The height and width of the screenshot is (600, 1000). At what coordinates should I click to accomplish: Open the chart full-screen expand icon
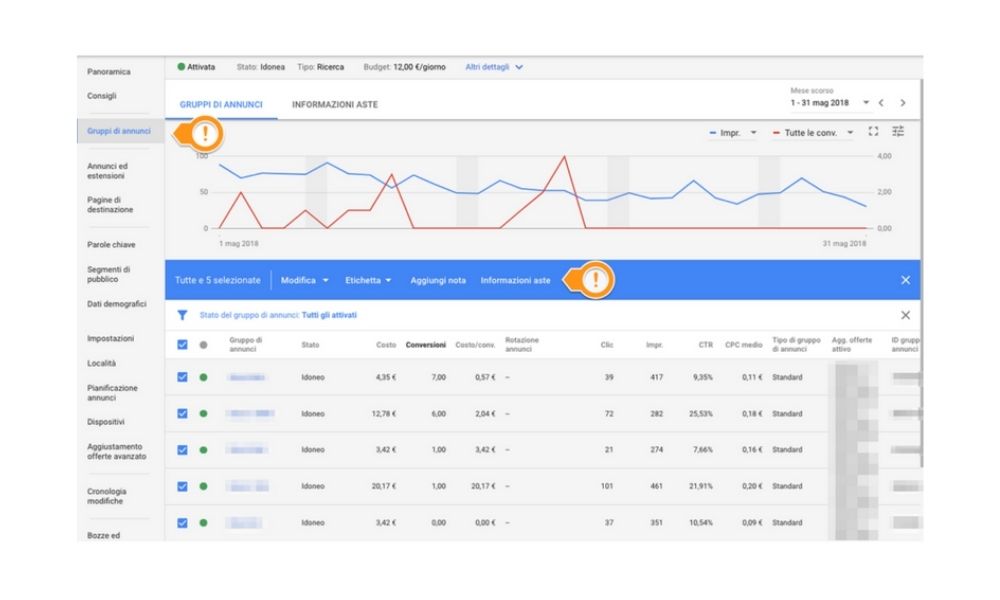872,131
